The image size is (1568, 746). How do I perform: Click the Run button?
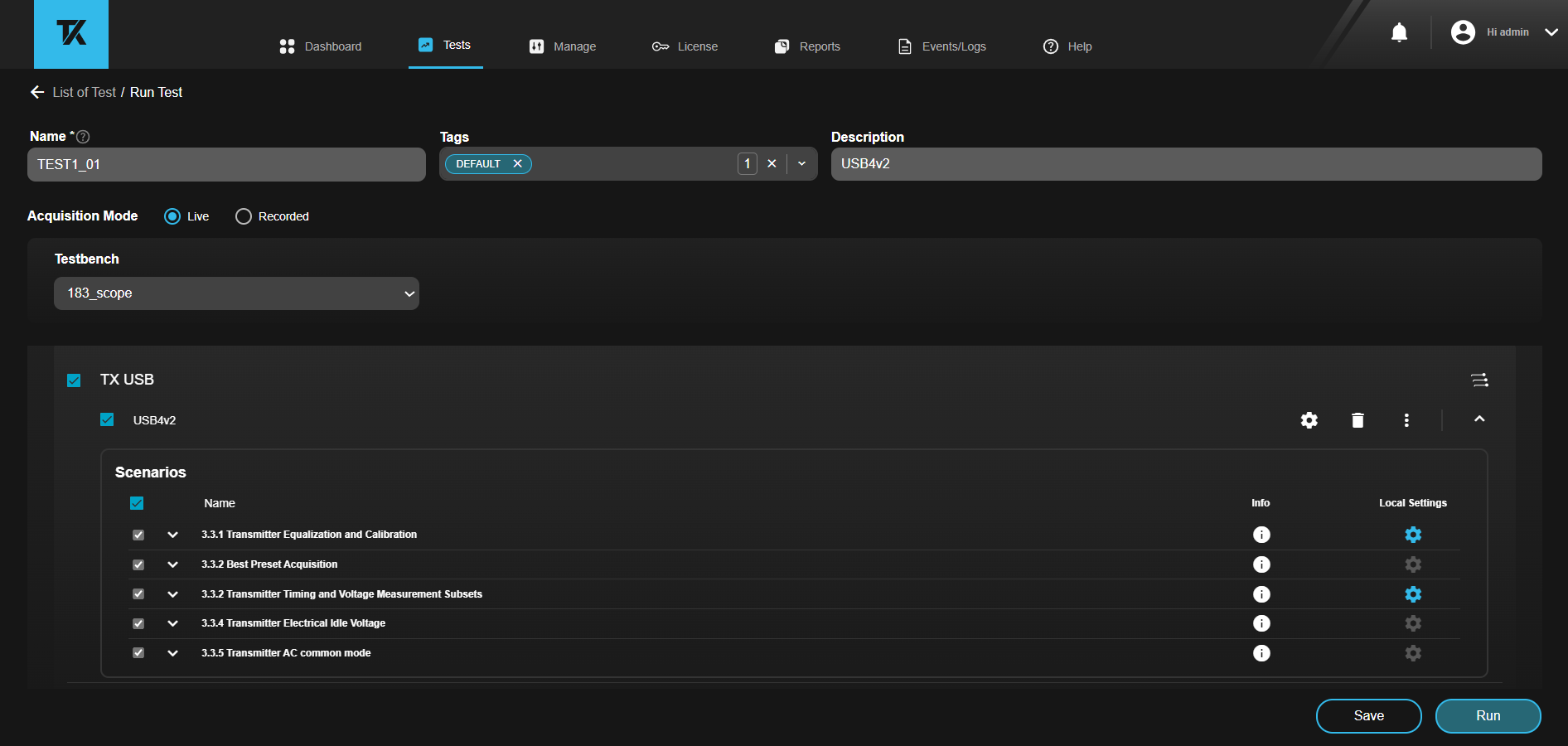tap(1488, 716)
